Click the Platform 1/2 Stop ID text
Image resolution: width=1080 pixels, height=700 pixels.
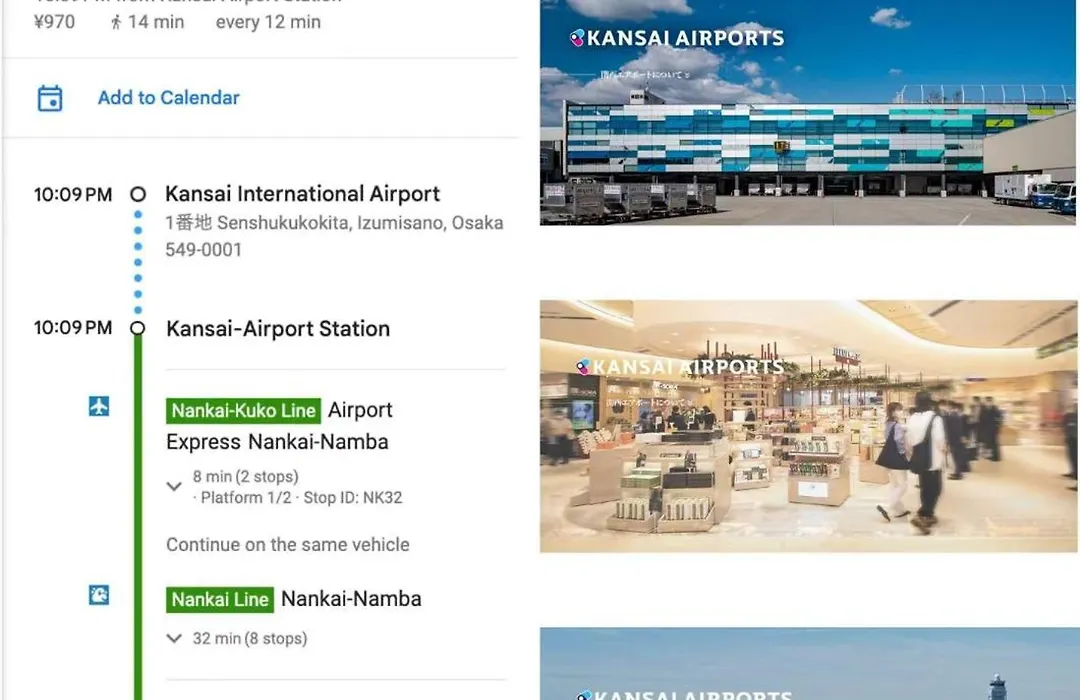[300, 497]
